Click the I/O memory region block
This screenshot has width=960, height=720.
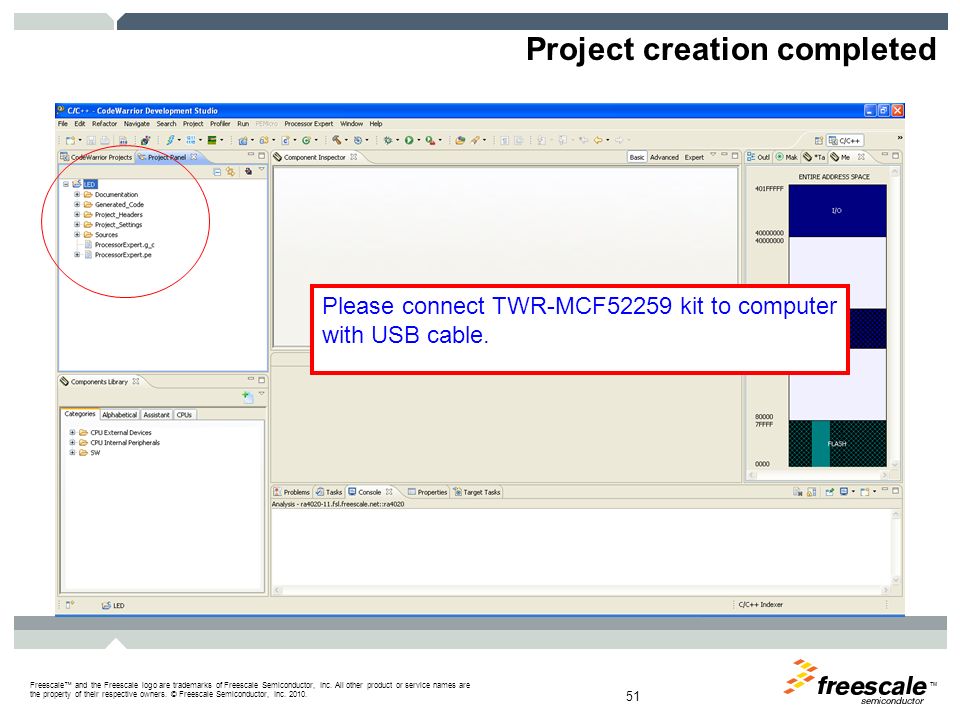click(837, 211)
